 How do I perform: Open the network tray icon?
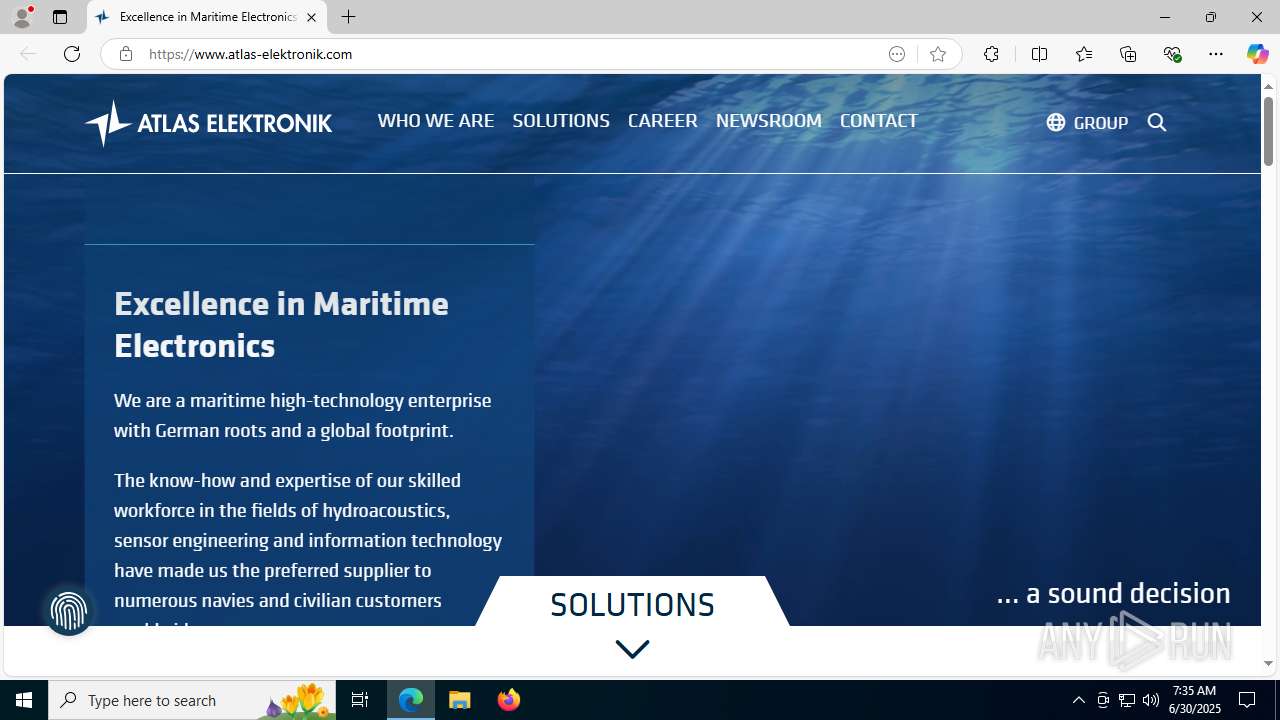(x=1127, y=700)
